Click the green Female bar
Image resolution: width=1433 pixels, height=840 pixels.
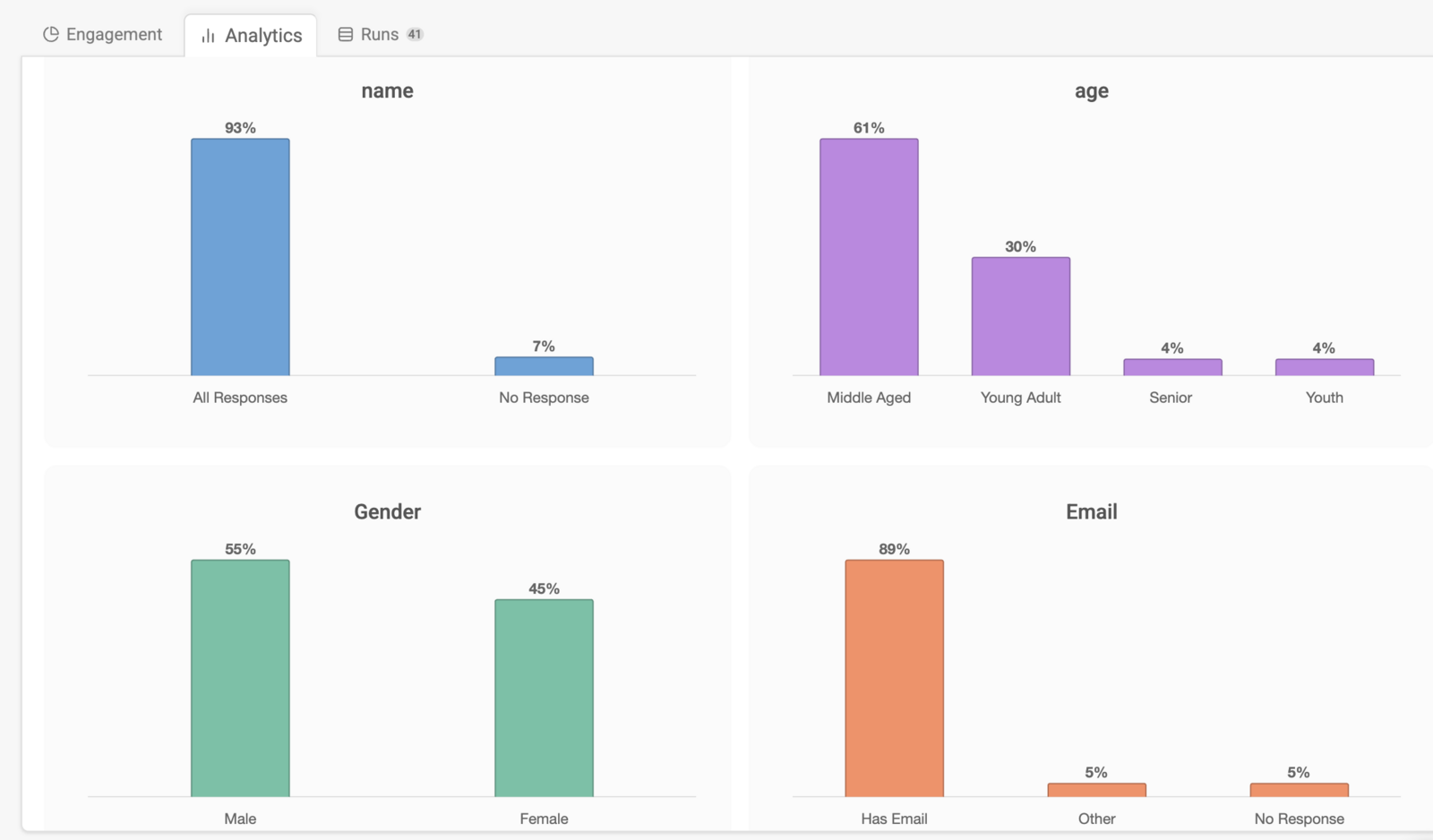tap(544, 698)
